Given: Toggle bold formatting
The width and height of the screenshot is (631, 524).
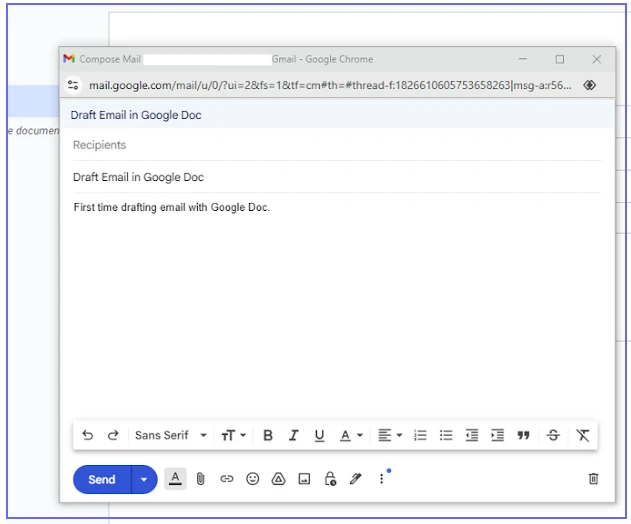Looking at the screenshot, I should click(x=268, y=435).
